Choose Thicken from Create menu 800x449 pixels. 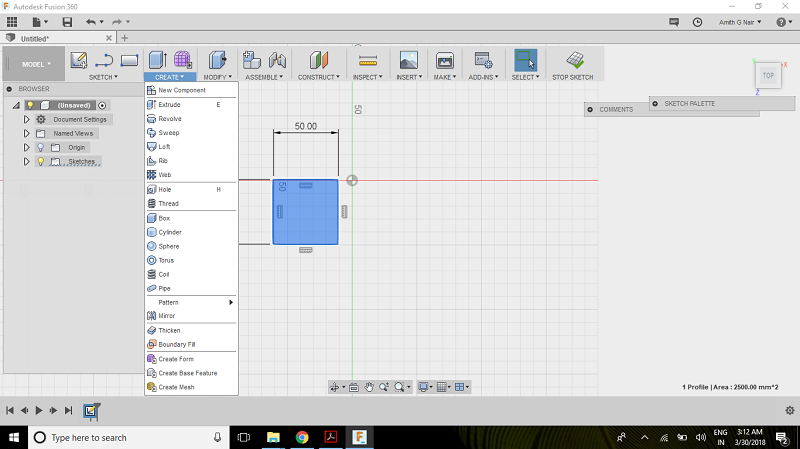click(x=191, y=331)
